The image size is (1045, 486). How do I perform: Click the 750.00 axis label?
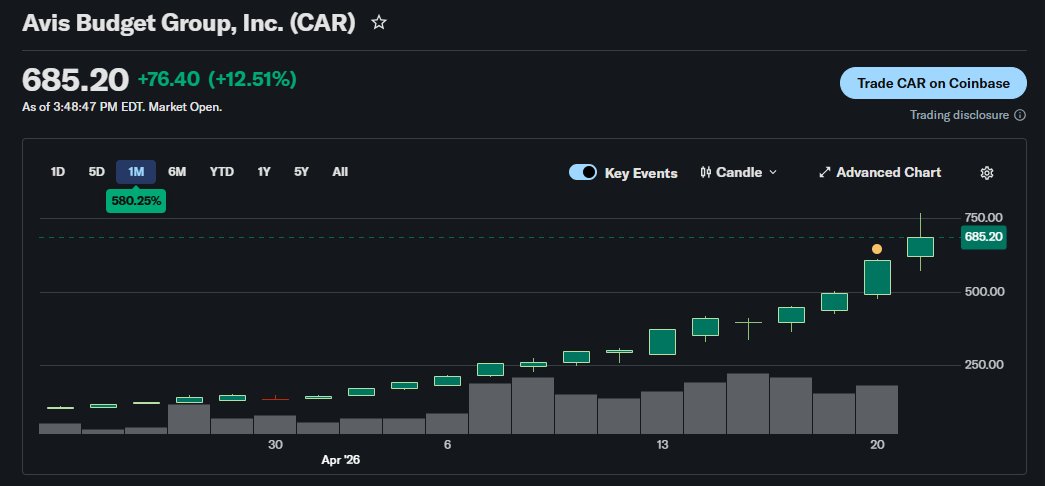click(983, 217)
